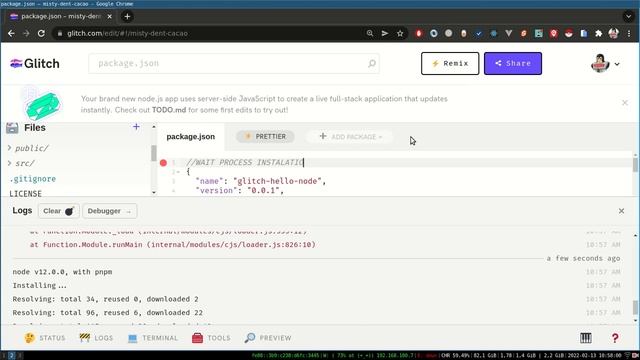
Task: Click the green spreadsheet extension icon
Action: 539,33
